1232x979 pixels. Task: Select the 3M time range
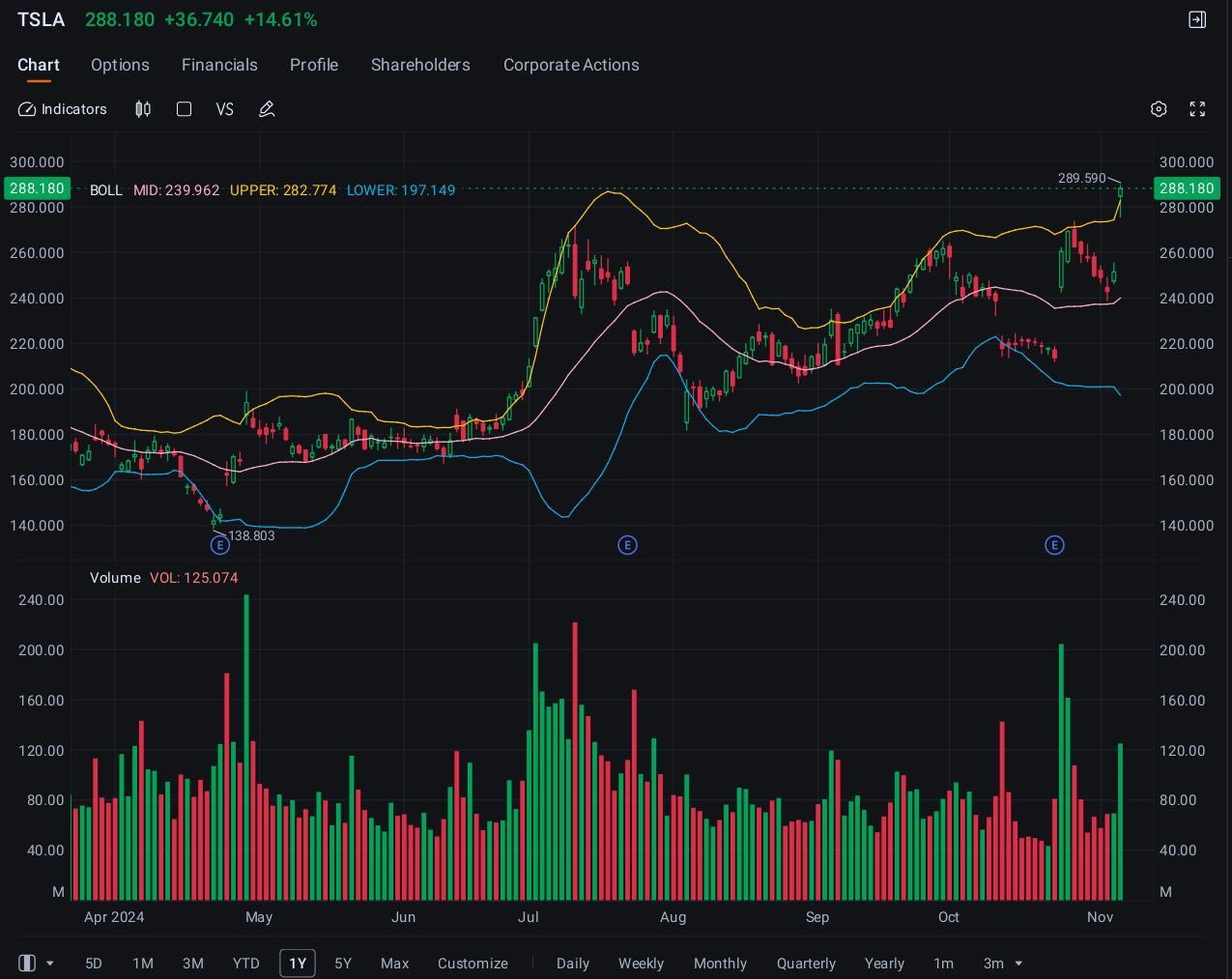[193, 964]
